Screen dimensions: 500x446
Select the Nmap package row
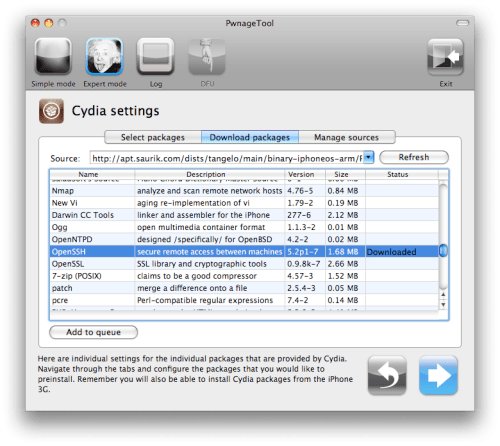tap(244, 191)
